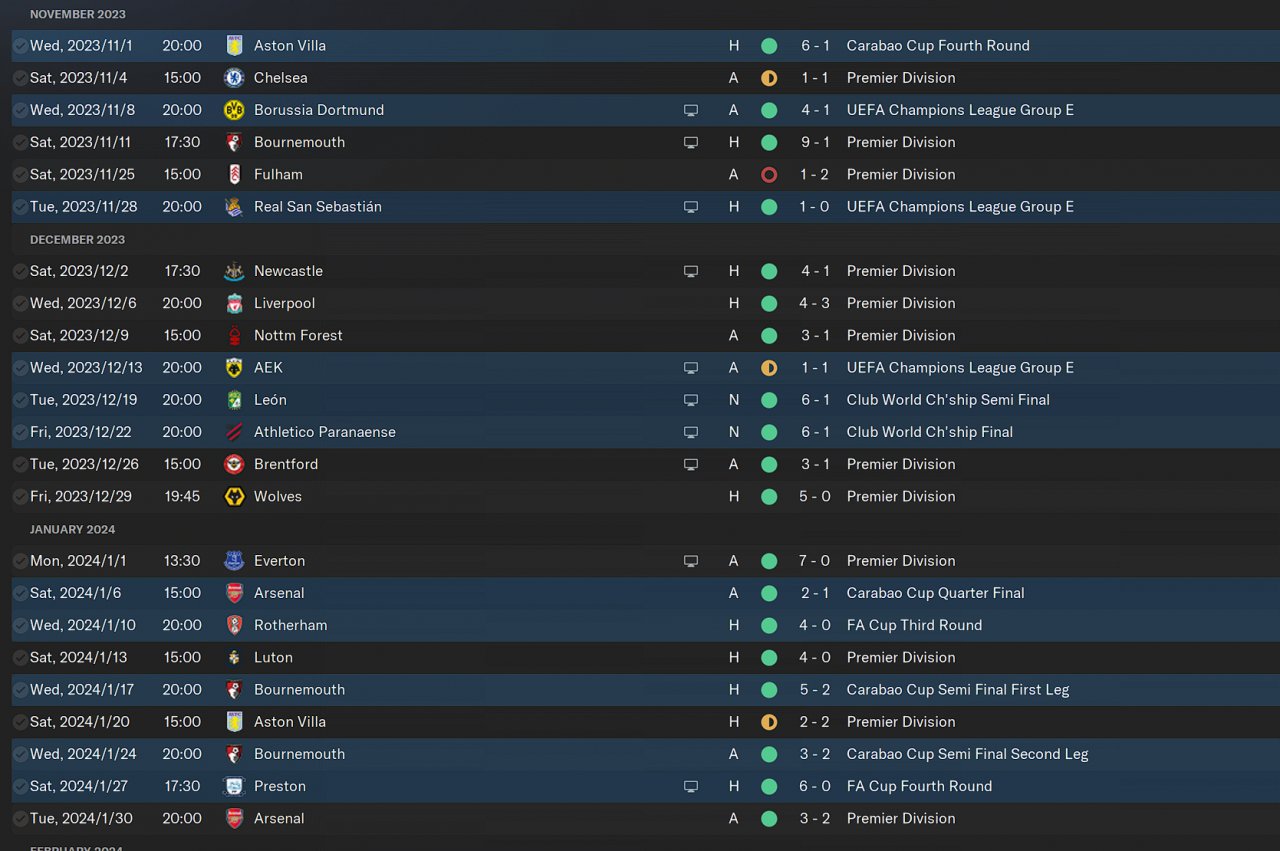Click the yellow draw indicator for AEK
Viewport: 1280px width, 851px height.
click(x=769, y=368)
